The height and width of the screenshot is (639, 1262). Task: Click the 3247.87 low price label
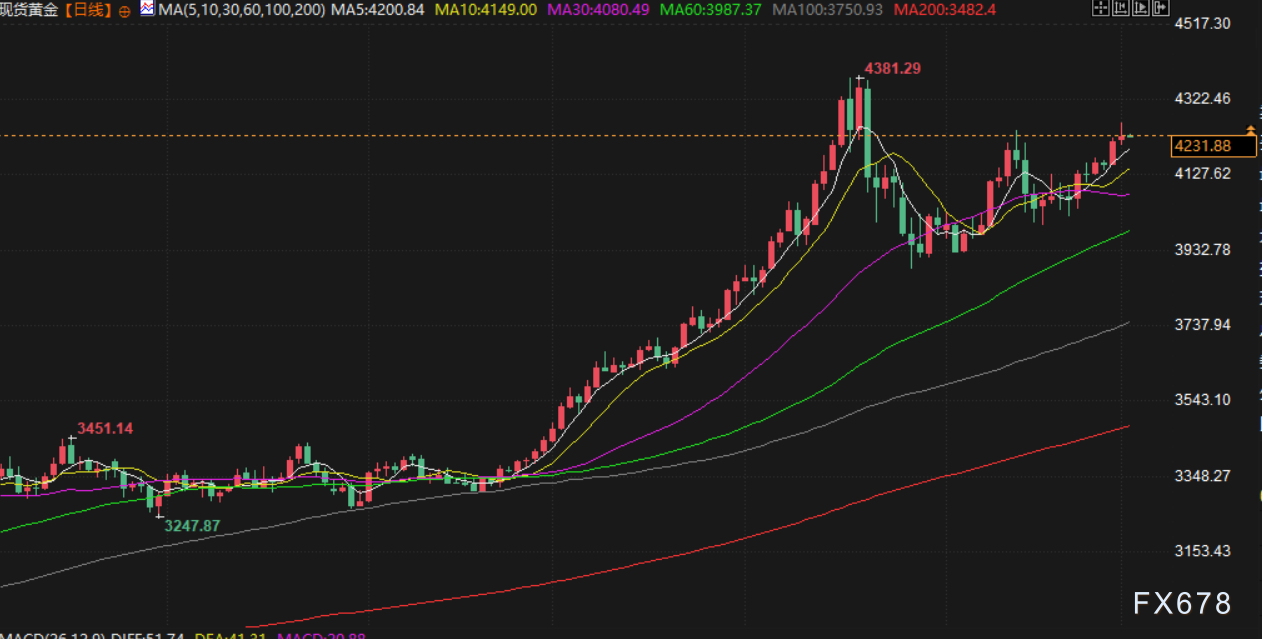(192, 525)
